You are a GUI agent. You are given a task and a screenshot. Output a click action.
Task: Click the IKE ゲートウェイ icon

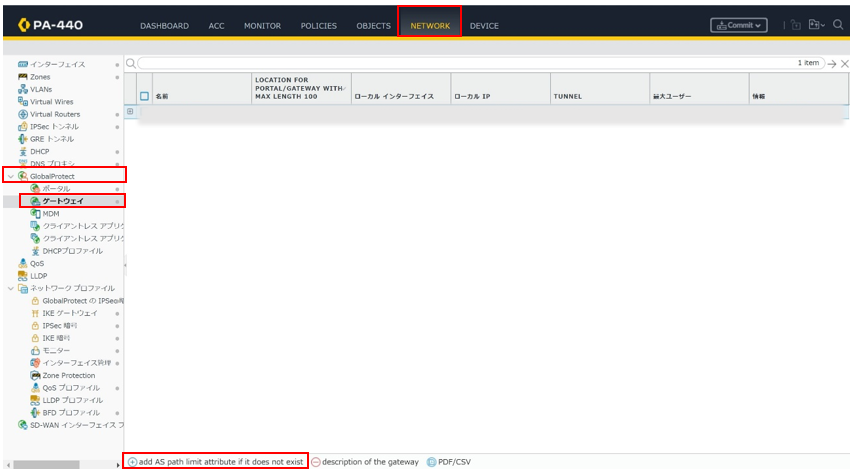[35, 313]
